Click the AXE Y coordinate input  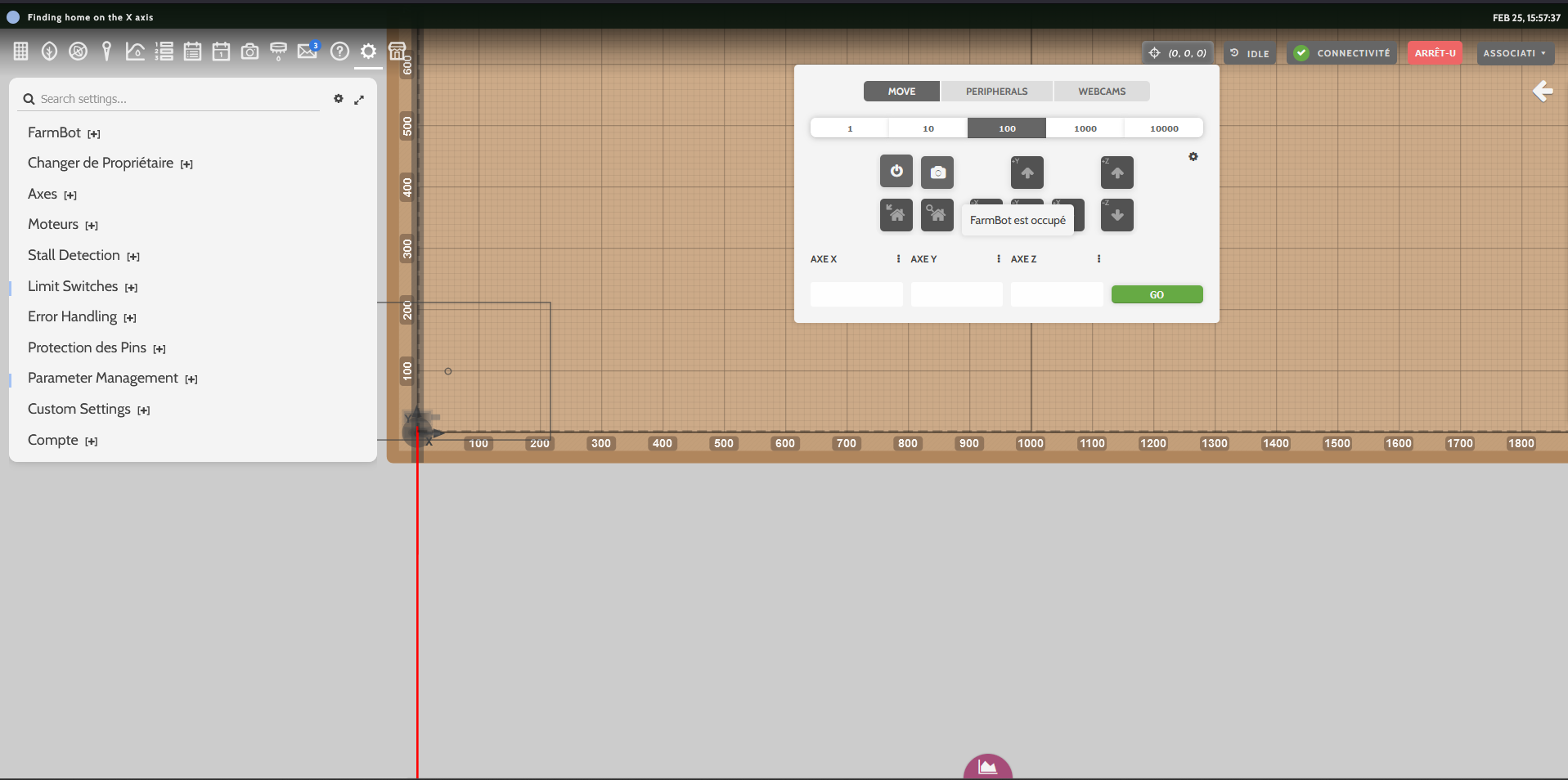click(956, 294)
